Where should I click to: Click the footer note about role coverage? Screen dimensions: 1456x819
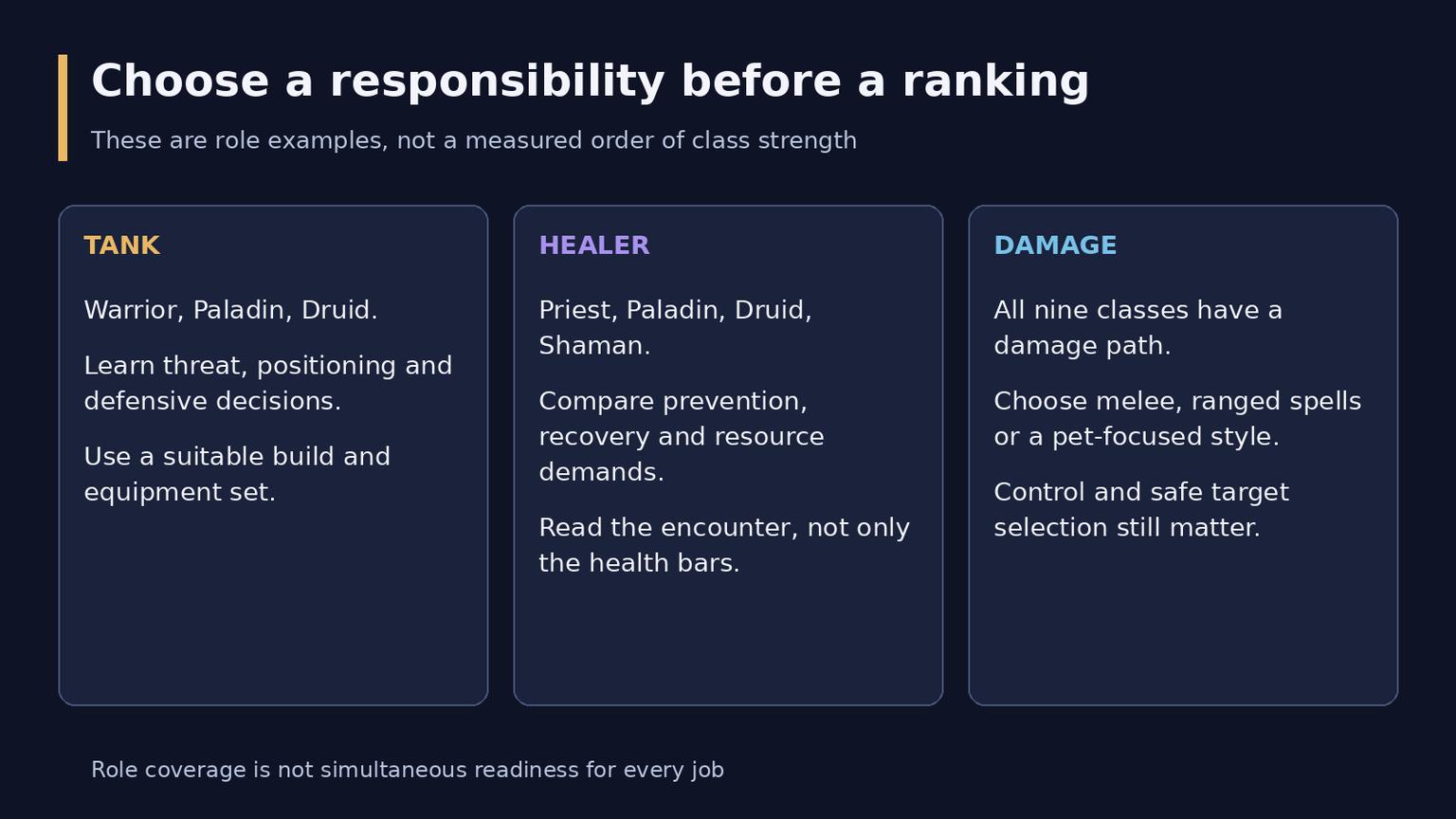point(408,770)
